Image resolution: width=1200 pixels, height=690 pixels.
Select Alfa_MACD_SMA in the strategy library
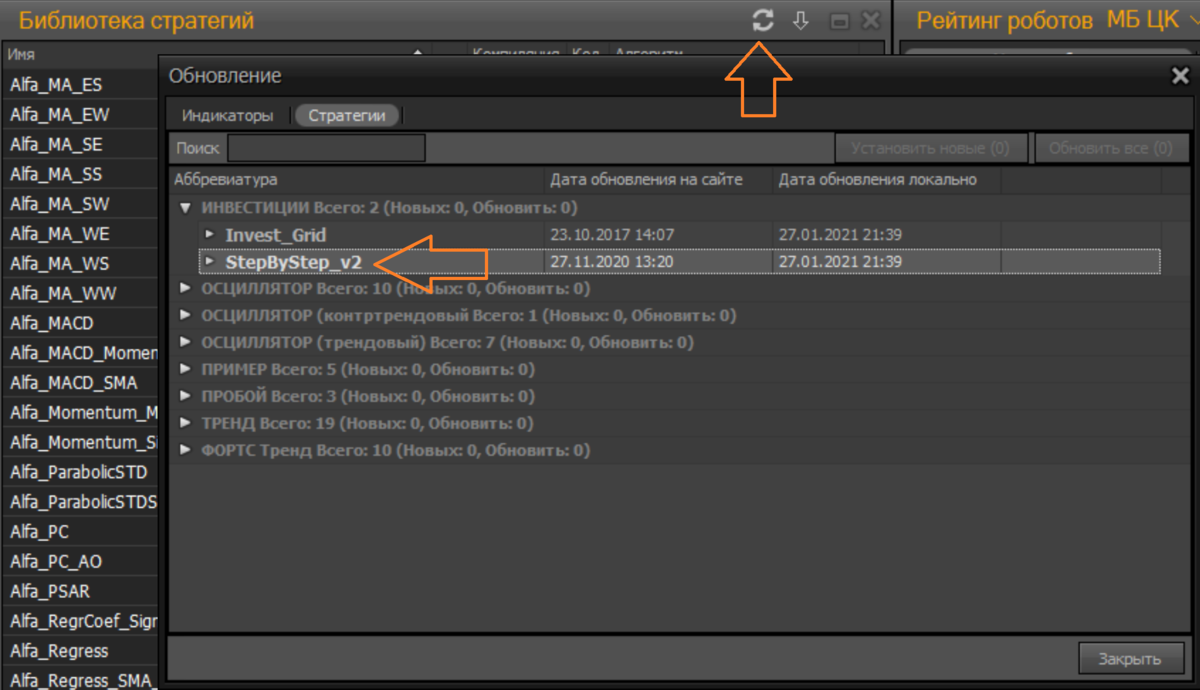tap(74, 383)
